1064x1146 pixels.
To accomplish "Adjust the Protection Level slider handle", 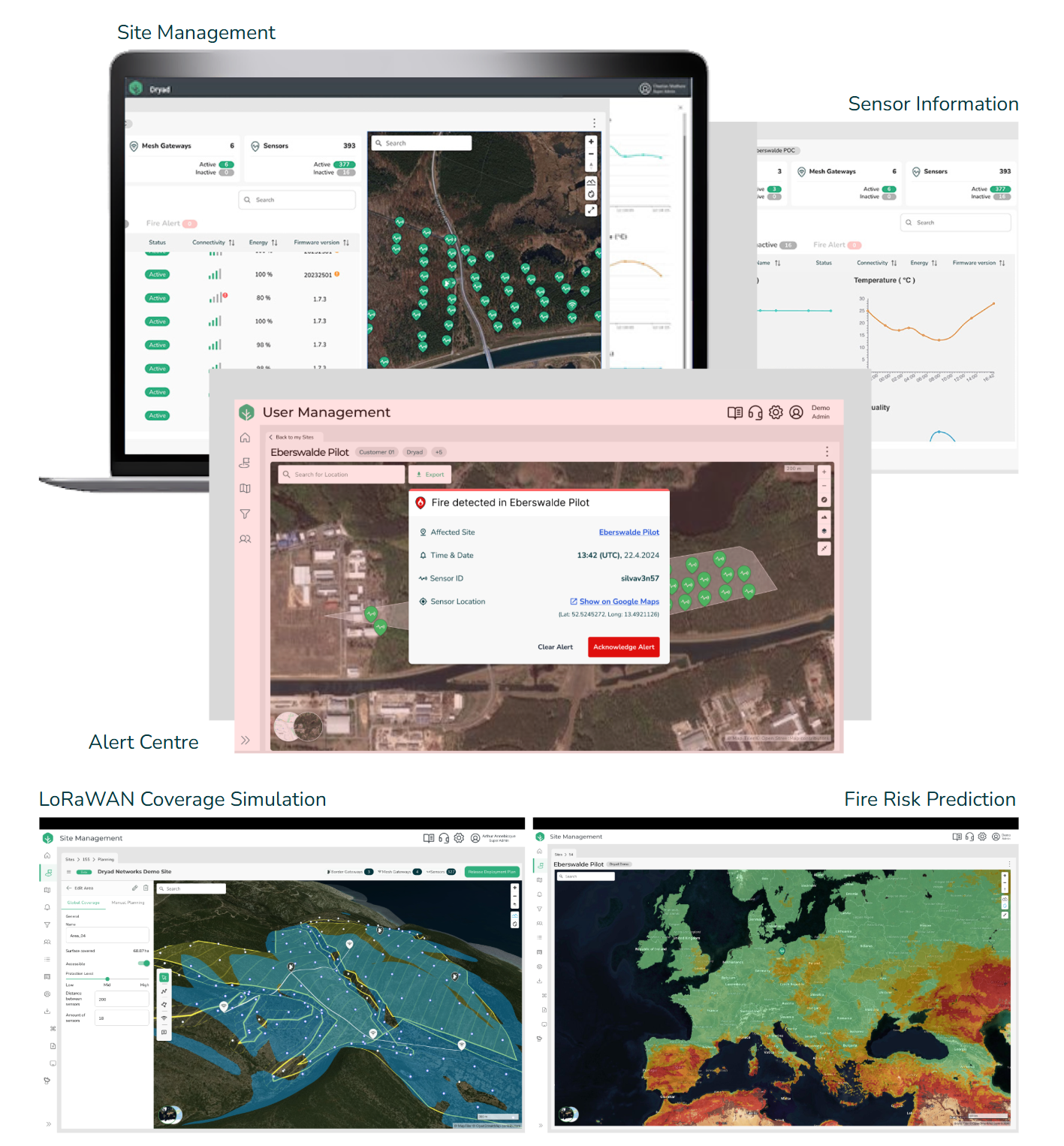I will pos(107,979).
